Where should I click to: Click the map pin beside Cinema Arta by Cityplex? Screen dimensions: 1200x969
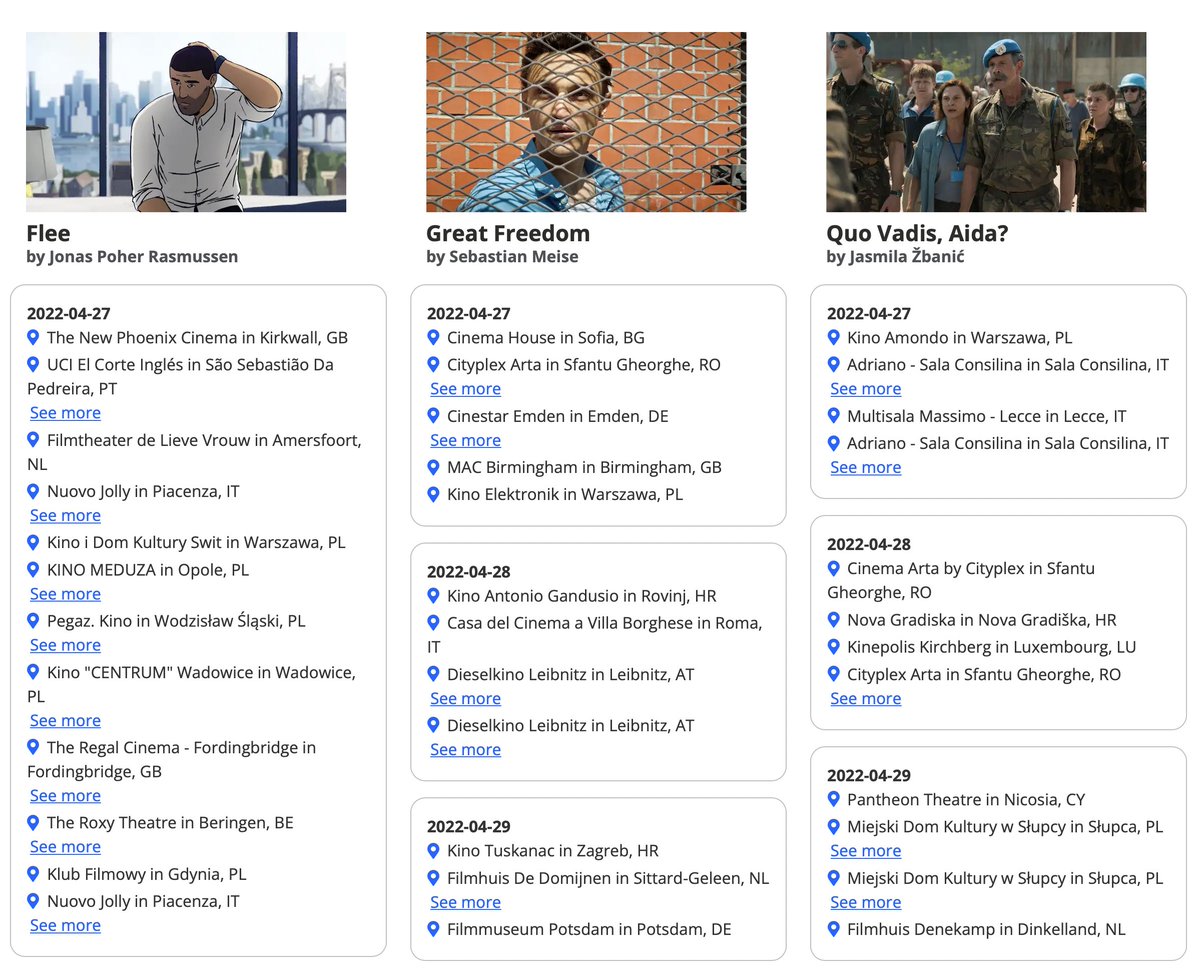833,568
